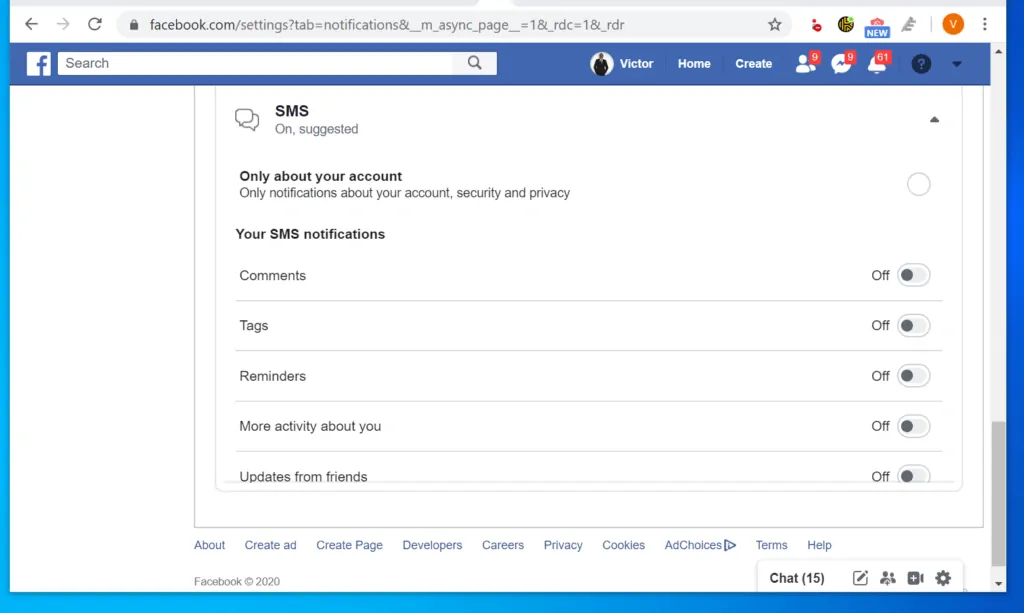Open the Help link
The image size is (1024, 613).
tap(819, 545)
